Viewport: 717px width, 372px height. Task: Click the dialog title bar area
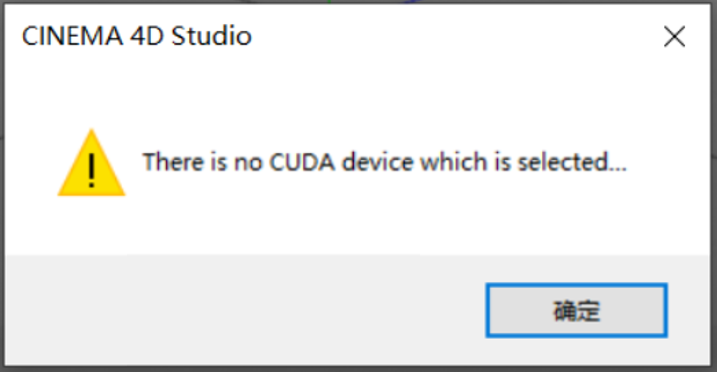[357, 37]
